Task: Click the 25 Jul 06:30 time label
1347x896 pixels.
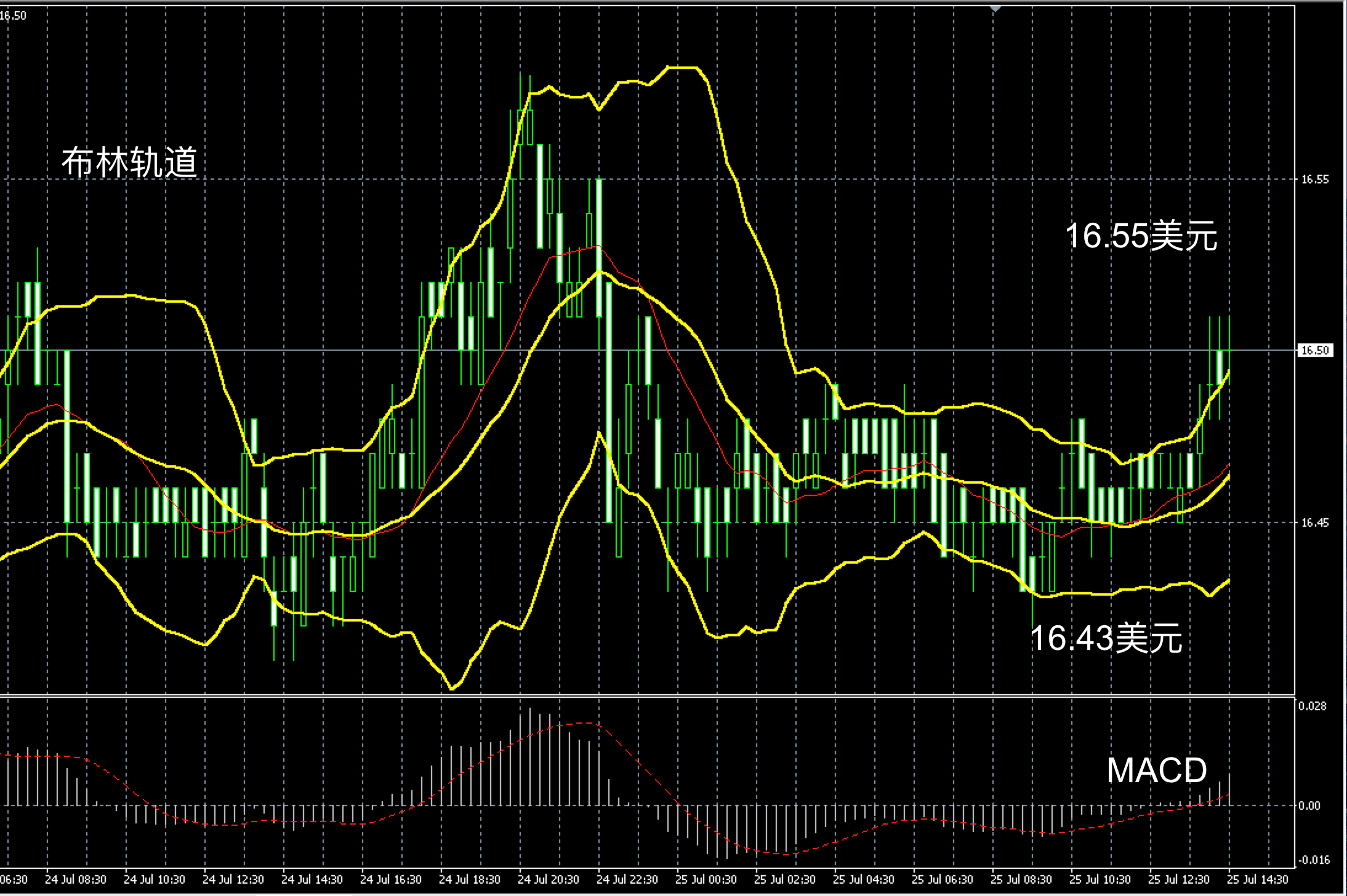Action: click(943, 879)
